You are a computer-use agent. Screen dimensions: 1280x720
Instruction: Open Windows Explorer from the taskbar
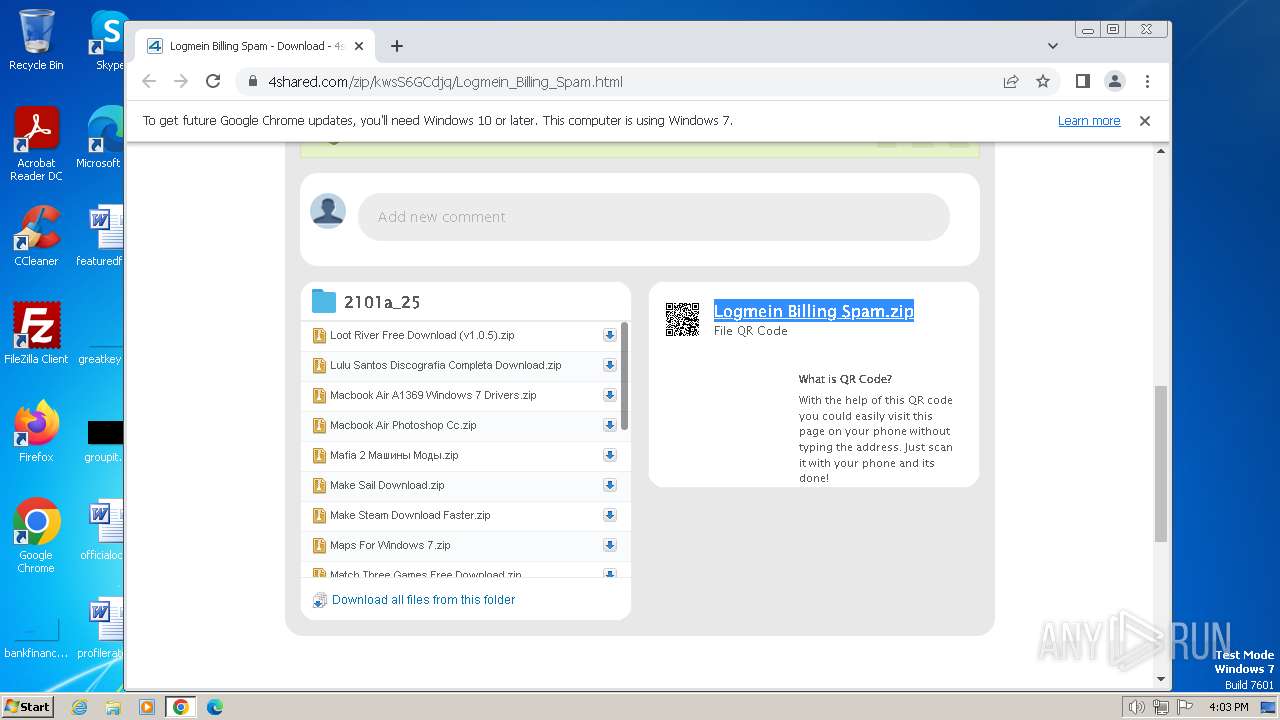113,707
